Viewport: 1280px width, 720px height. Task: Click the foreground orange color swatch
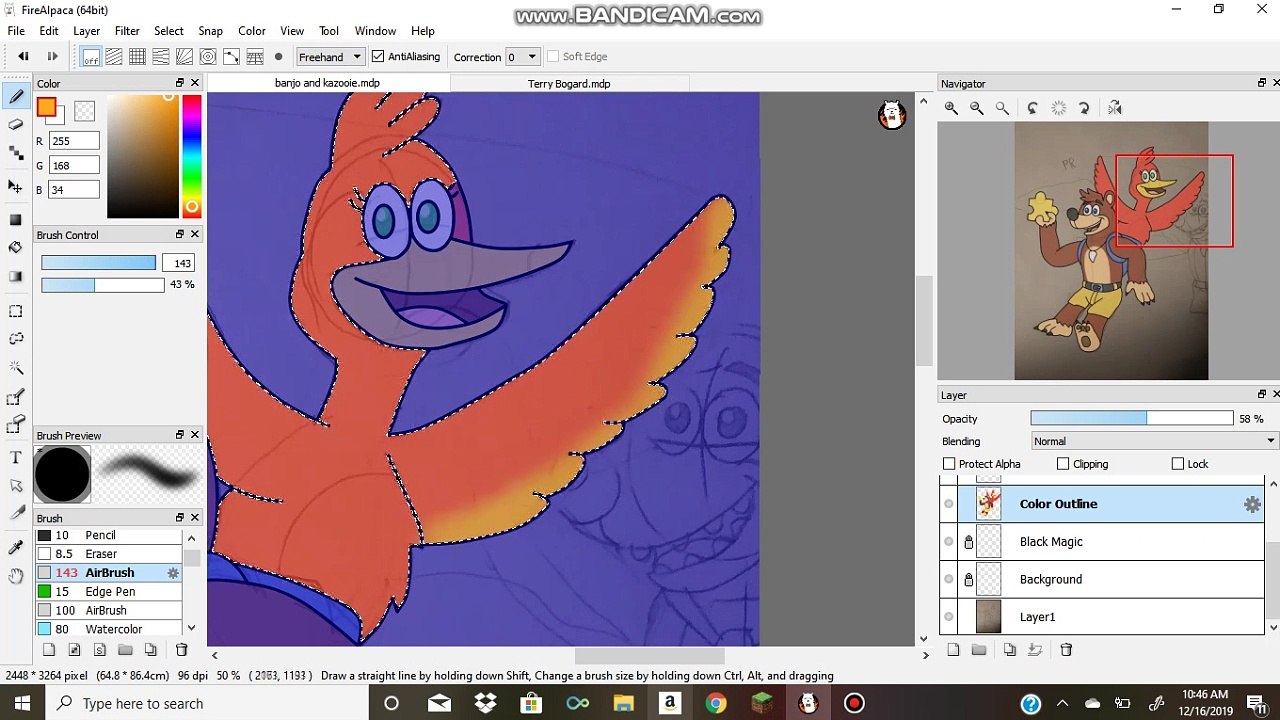pyautogui.click(x=46, y=107)
